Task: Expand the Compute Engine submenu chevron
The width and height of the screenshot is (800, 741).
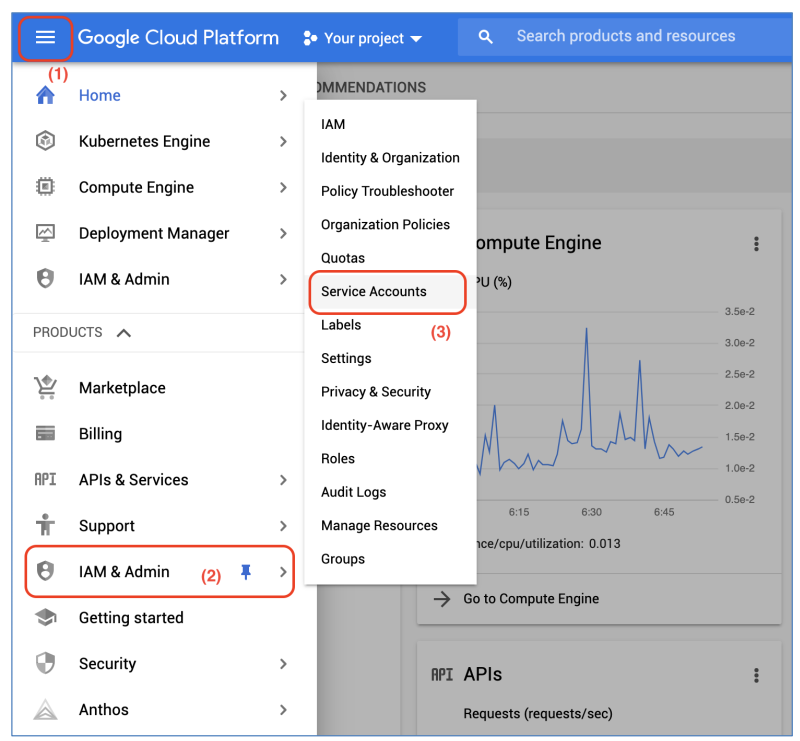Action: (x=283, y=187)
